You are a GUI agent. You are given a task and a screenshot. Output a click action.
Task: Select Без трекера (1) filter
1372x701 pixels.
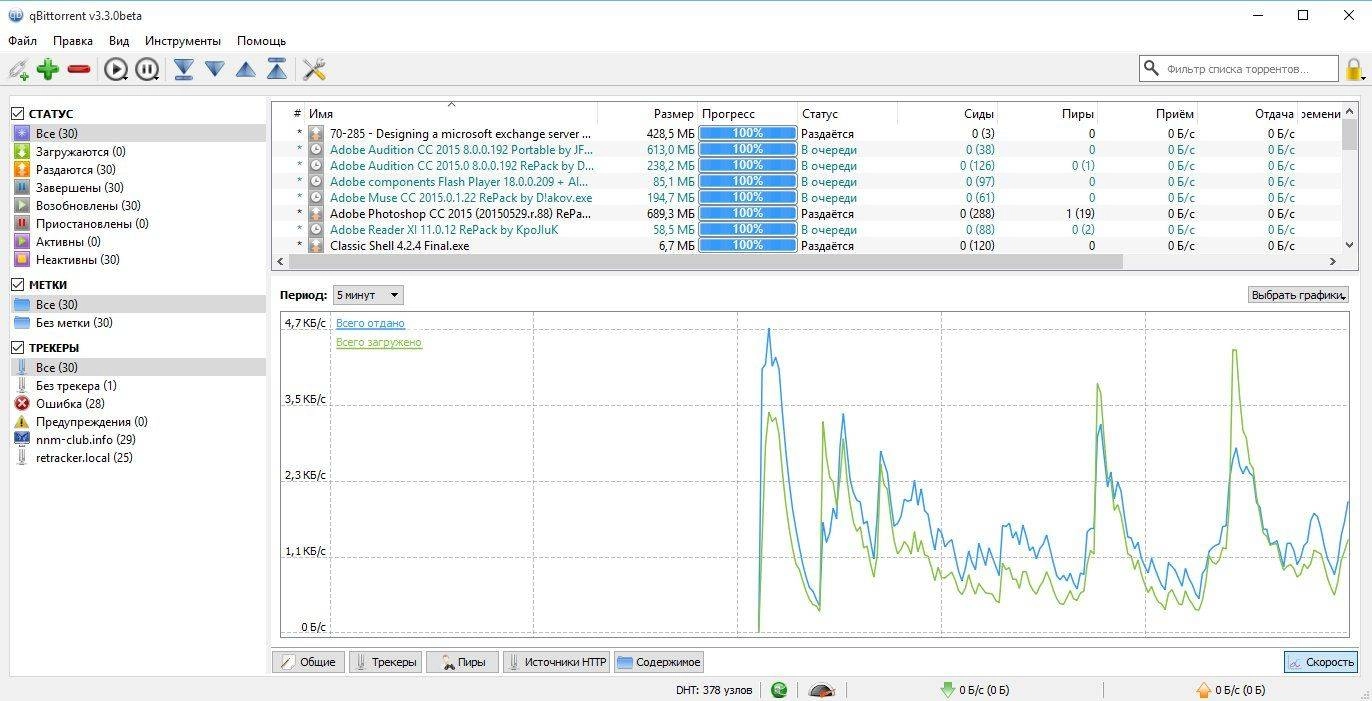[139, 386]
